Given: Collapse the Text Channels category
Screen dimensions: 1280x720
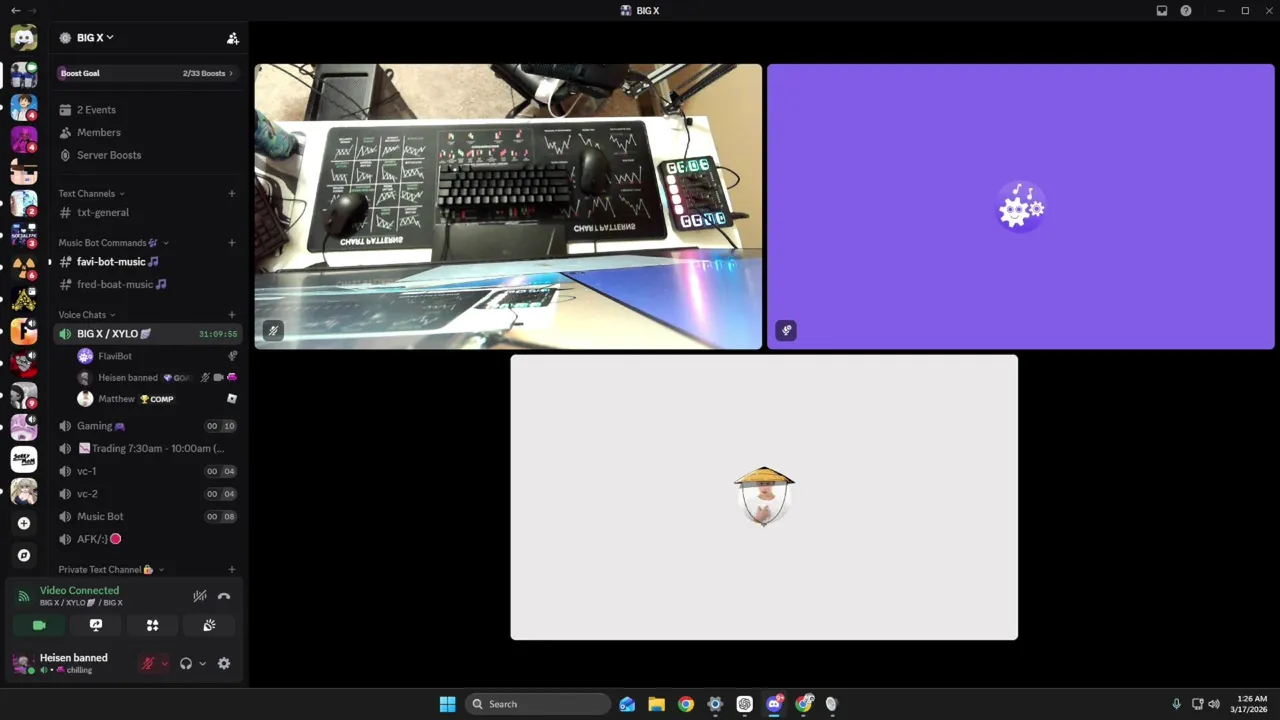Looking at the screenshot, I should pos(91,194).
